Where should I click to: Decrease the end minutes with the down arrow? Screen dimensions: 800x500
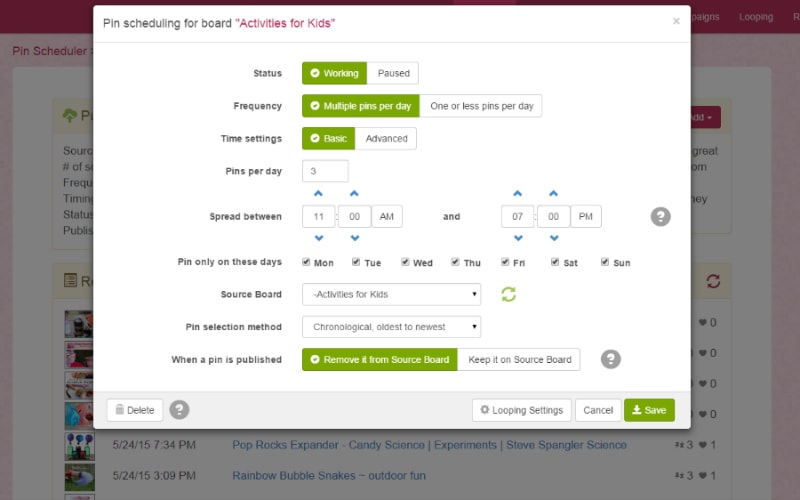pyautogui.click(x=554, y=238)
